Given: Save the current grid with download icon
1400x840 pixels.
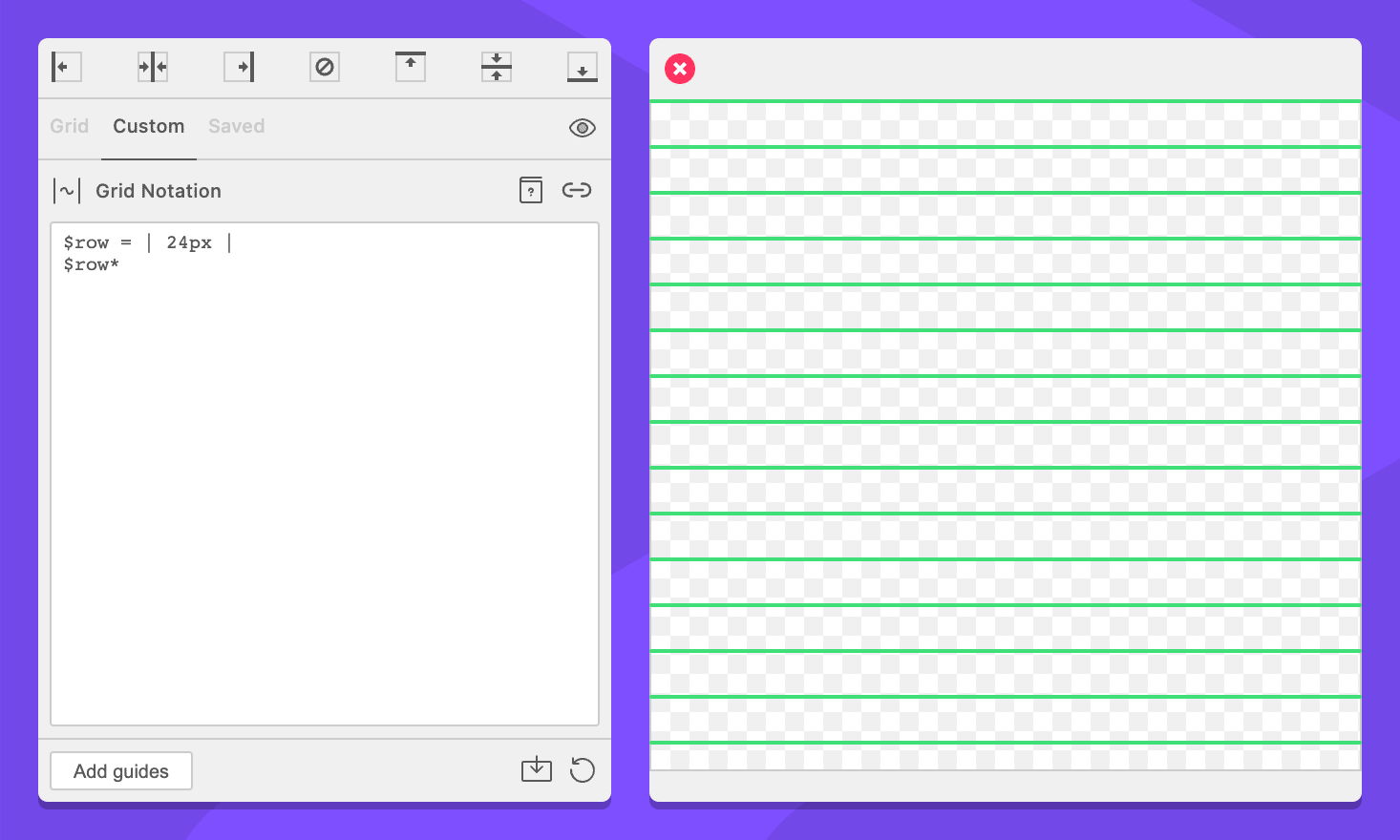Looking at the screenshot, I should (537, 769).
